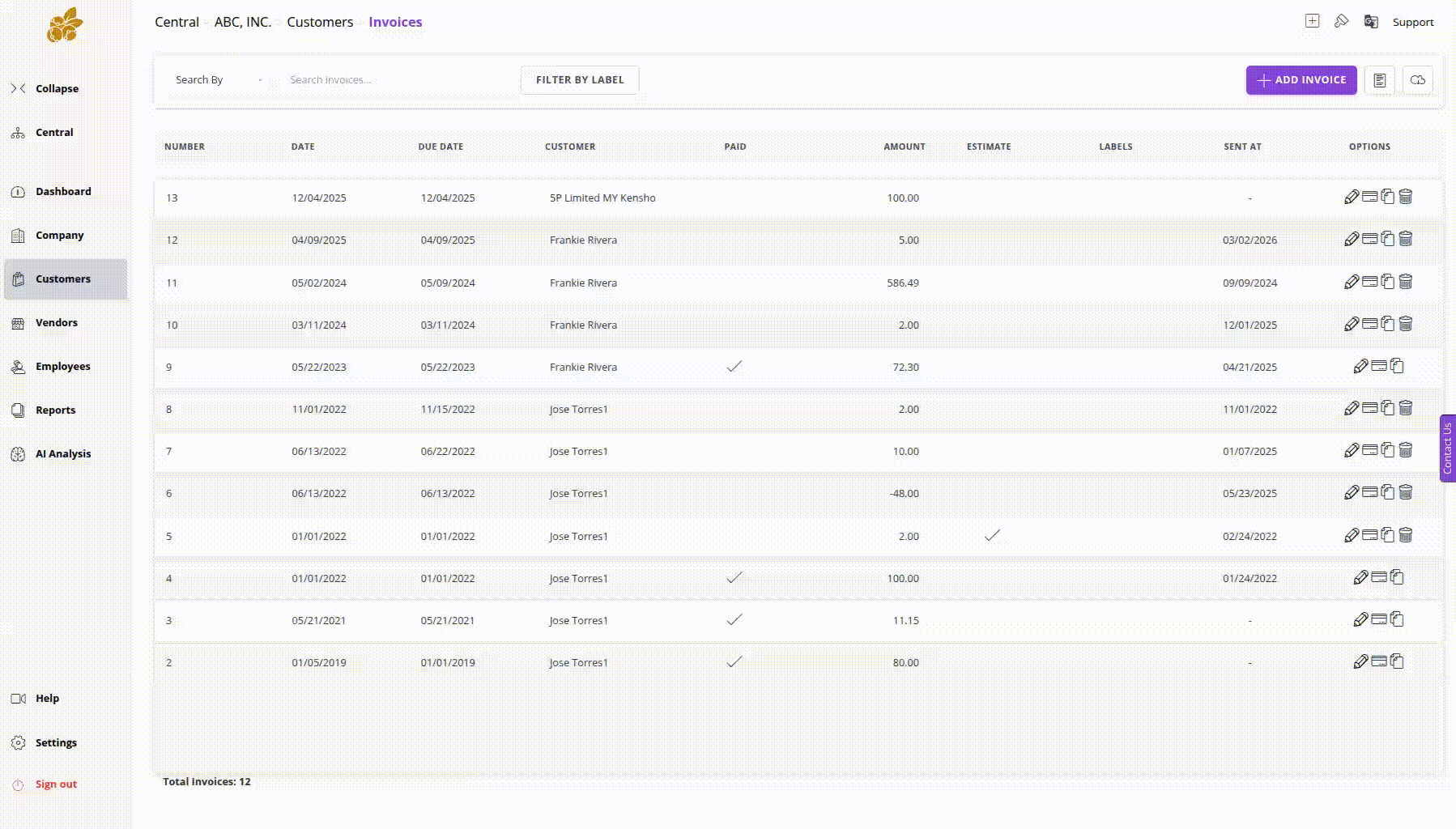Select the paintbrush icon near Support

coord(1342,22)
